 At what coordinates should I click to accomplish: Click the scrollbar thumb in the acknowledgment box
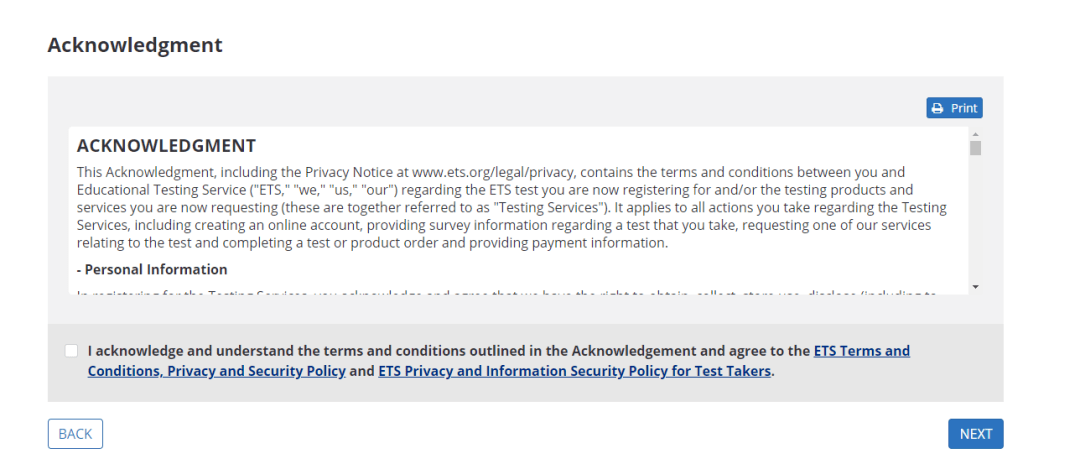pos(975,148)
